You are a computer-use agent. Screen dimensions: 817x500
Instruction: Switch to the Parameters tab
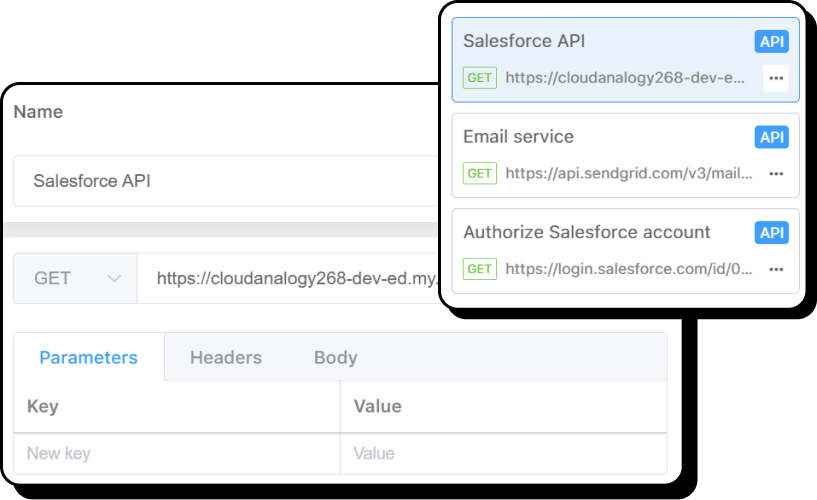(88, 357)
